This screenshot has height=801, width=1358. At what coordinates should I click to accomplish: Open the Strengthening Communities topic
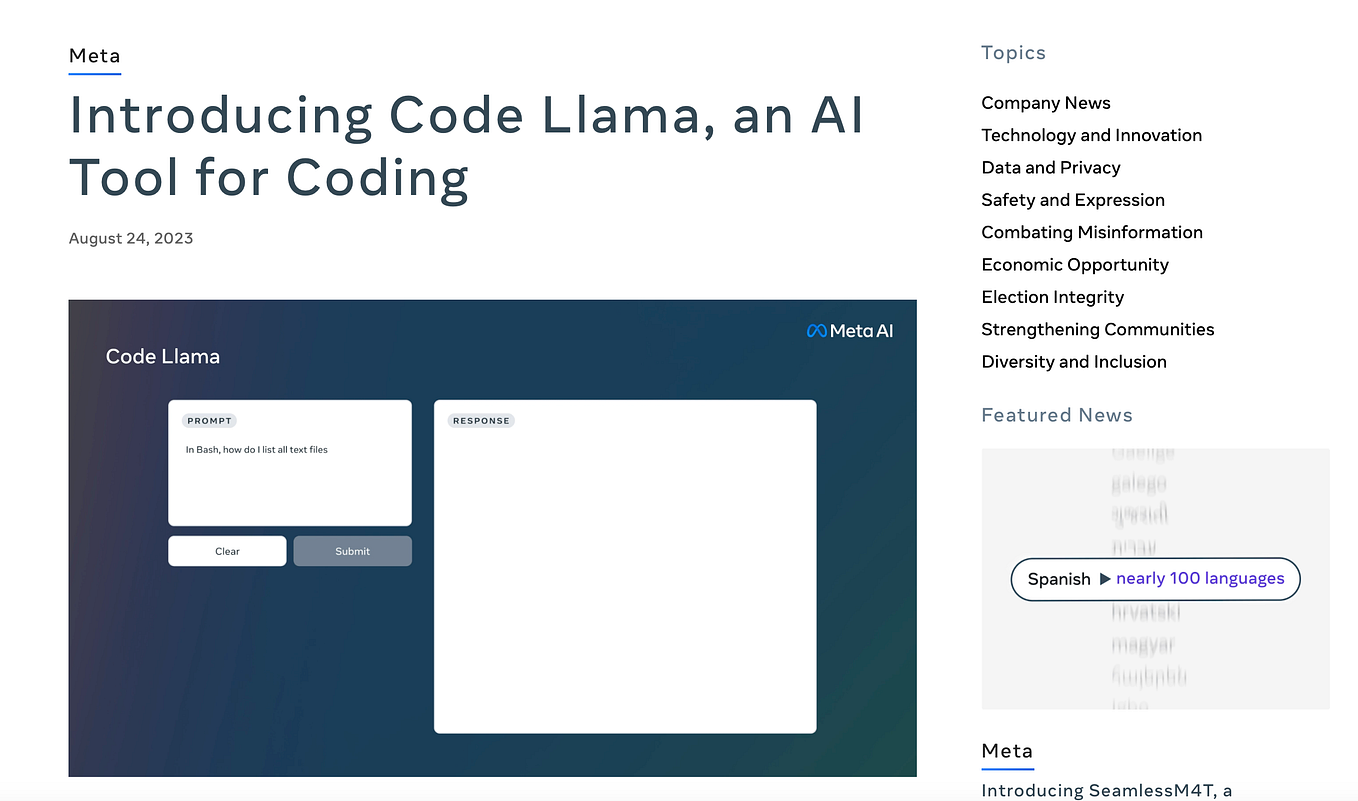point(1097,329)
